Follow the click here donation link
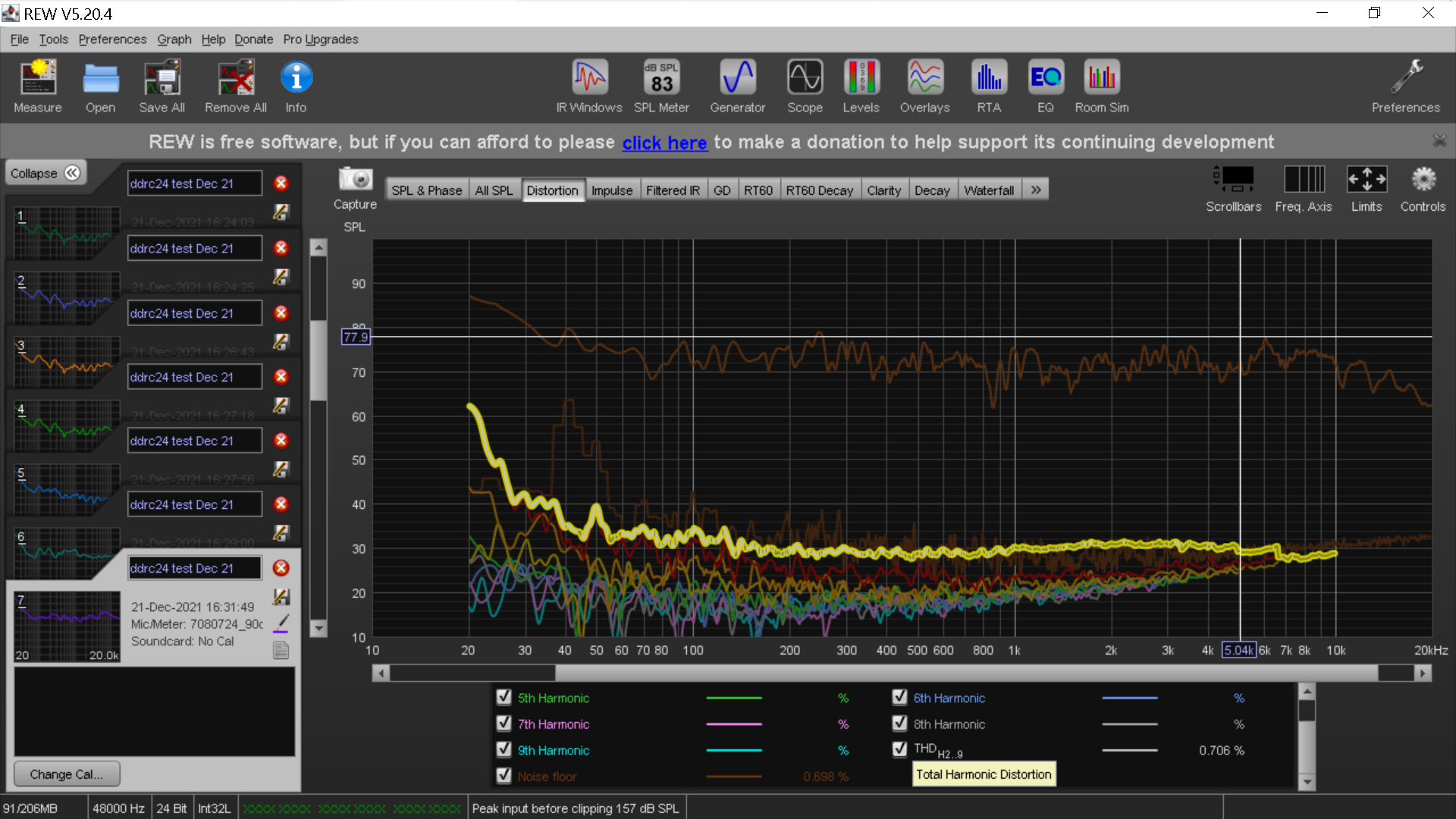This screenshot has width=1456, height=819. pos(664,143)
